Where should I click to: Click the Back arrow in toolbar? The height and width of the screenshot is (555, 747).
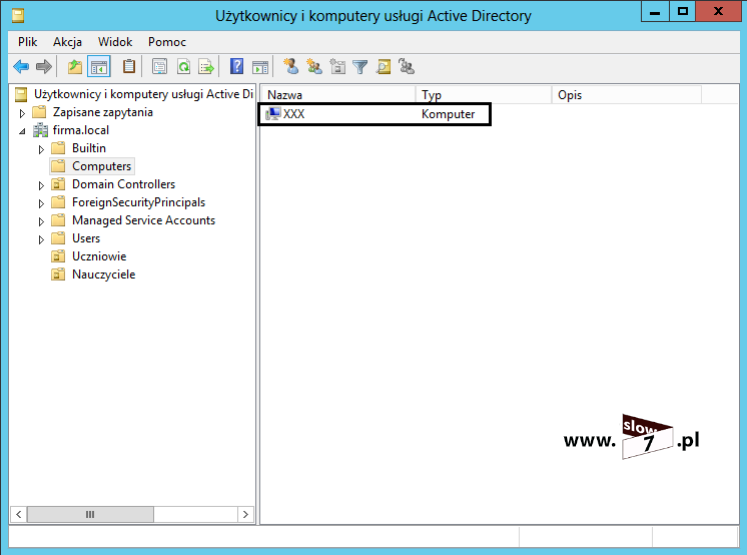click(x=20, y=67)
